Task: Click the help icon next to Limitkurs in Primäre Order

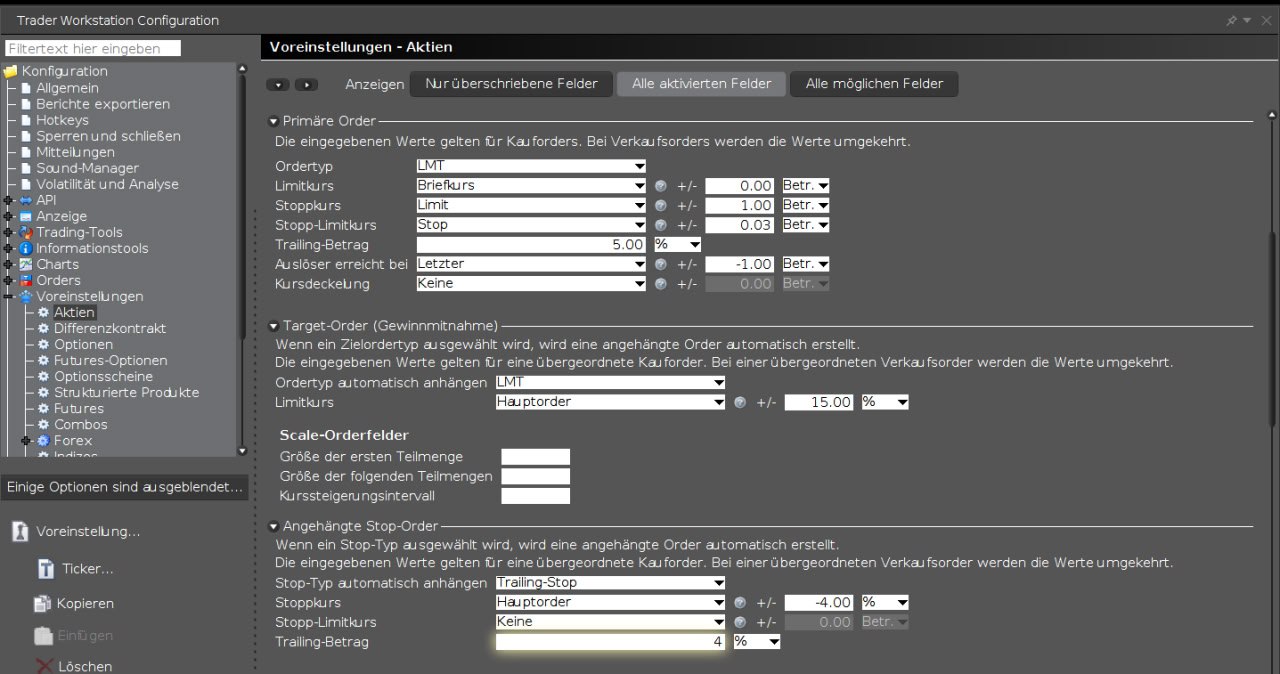Action: coord(660,186)
